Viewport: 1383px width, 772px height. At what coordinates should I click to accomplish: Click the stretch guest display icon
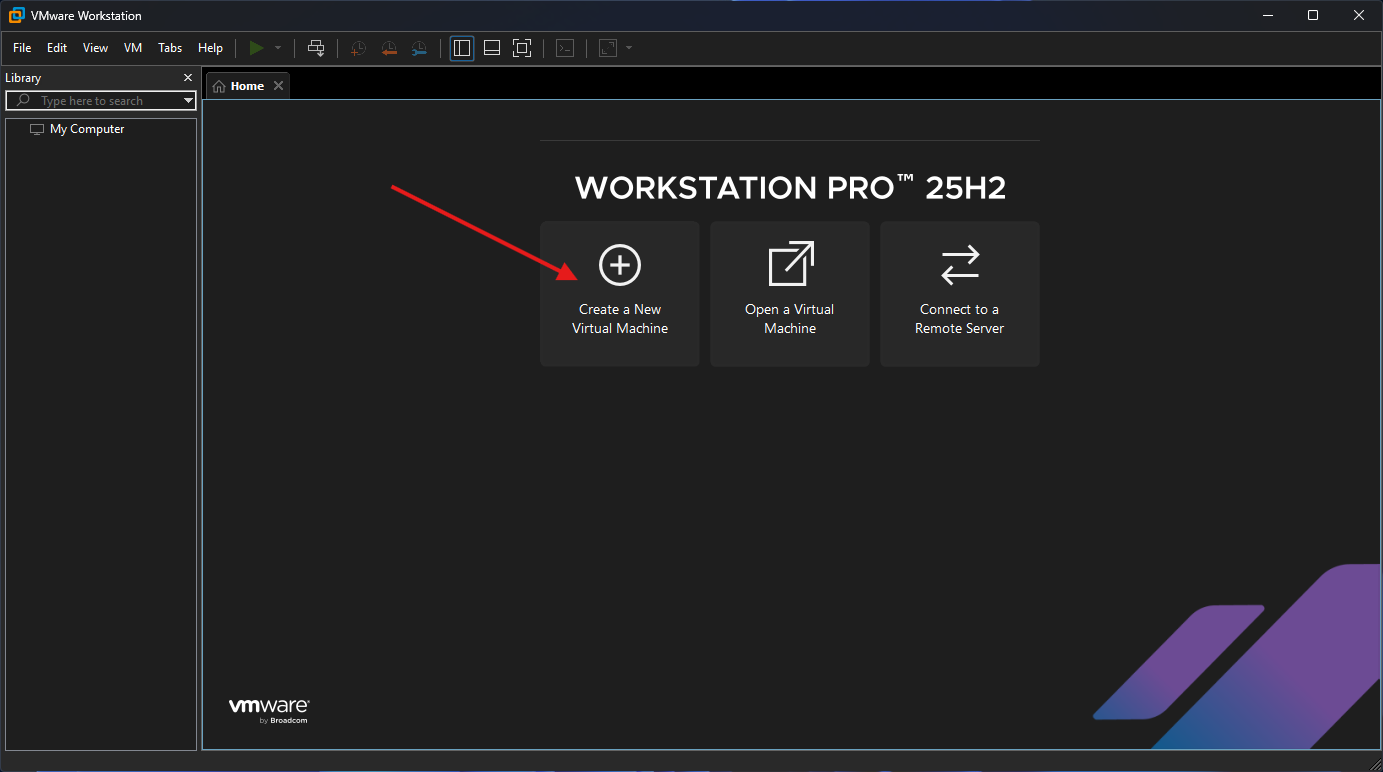[608, 48]
